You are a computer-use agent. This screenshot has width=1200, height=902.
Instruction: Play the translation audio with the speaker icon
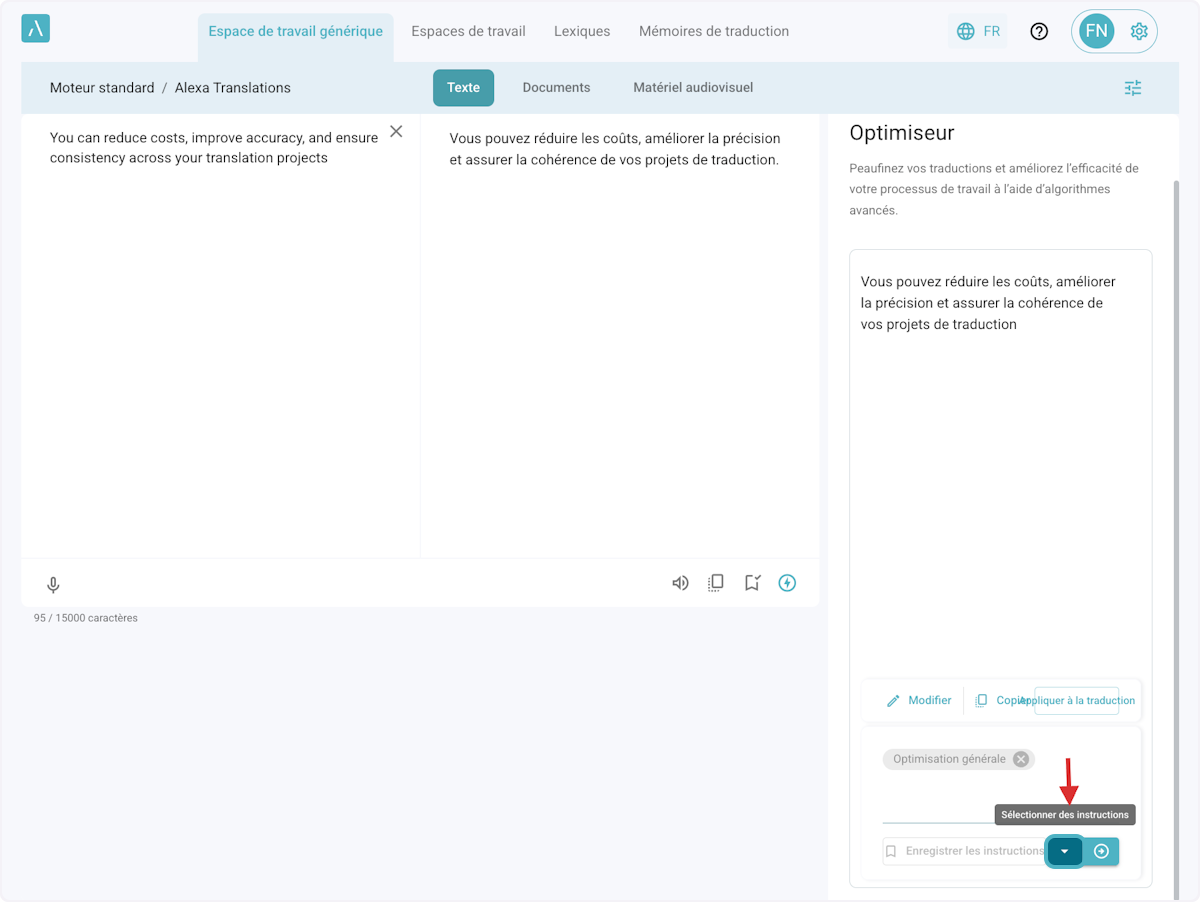680,583
